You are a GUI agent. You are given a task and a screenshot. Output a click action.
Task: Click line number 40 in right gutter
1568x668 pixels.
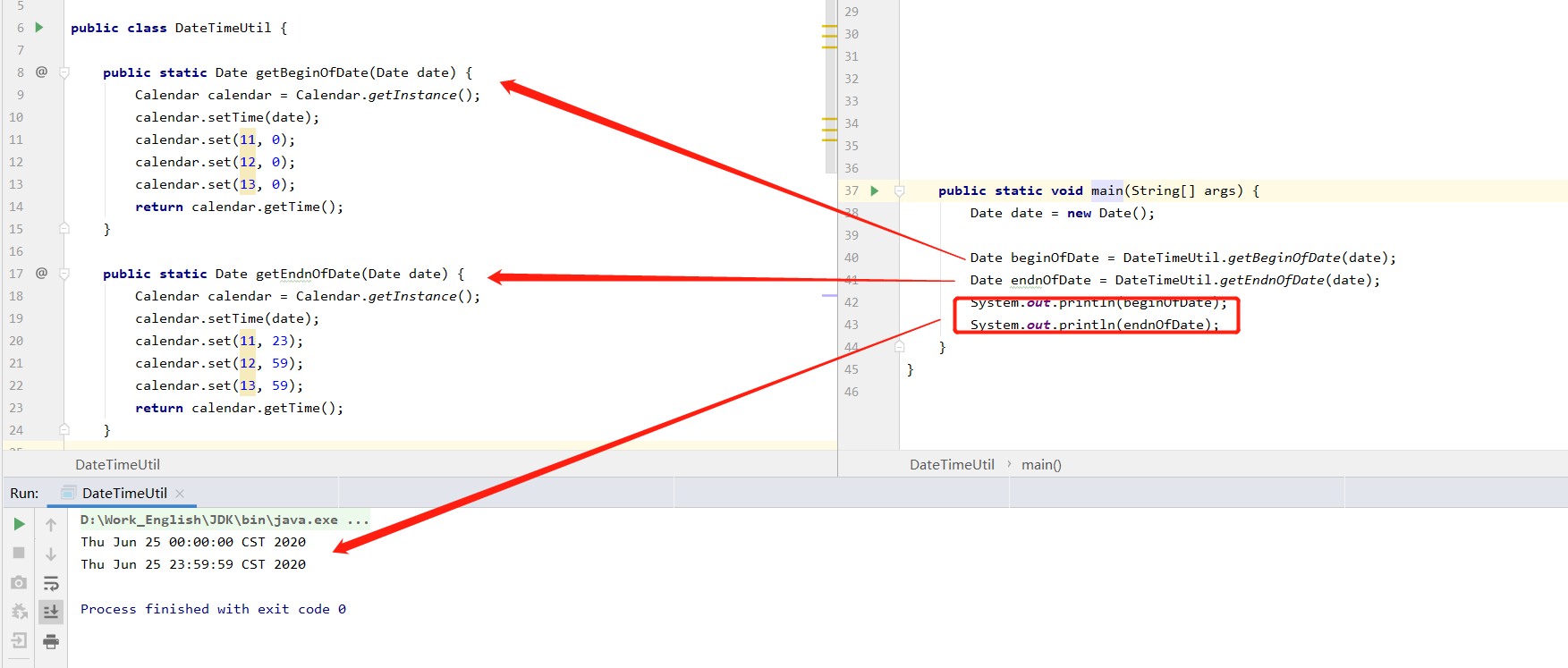point(852,258)
